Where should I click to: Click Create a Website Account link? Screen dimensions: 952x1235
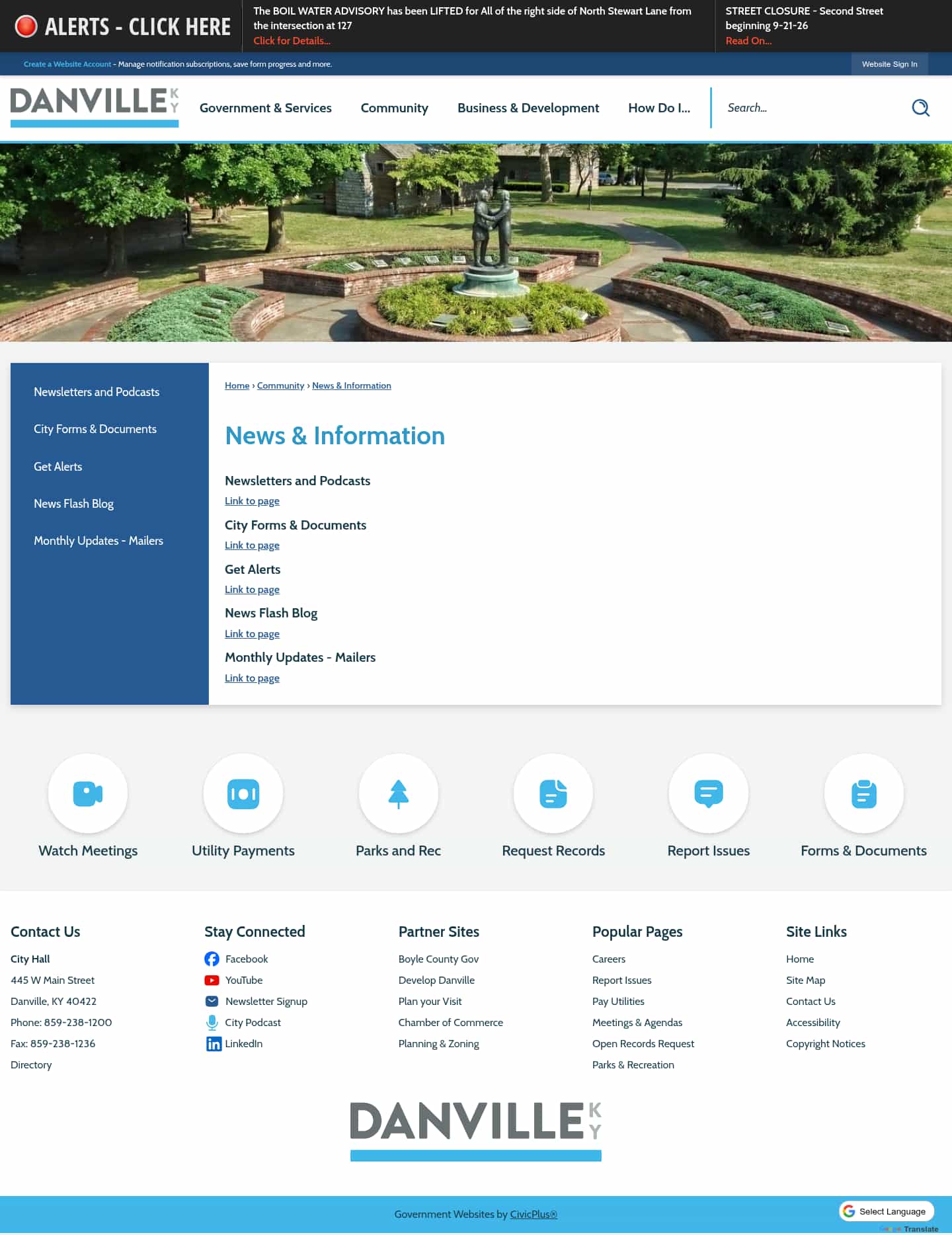67,64
